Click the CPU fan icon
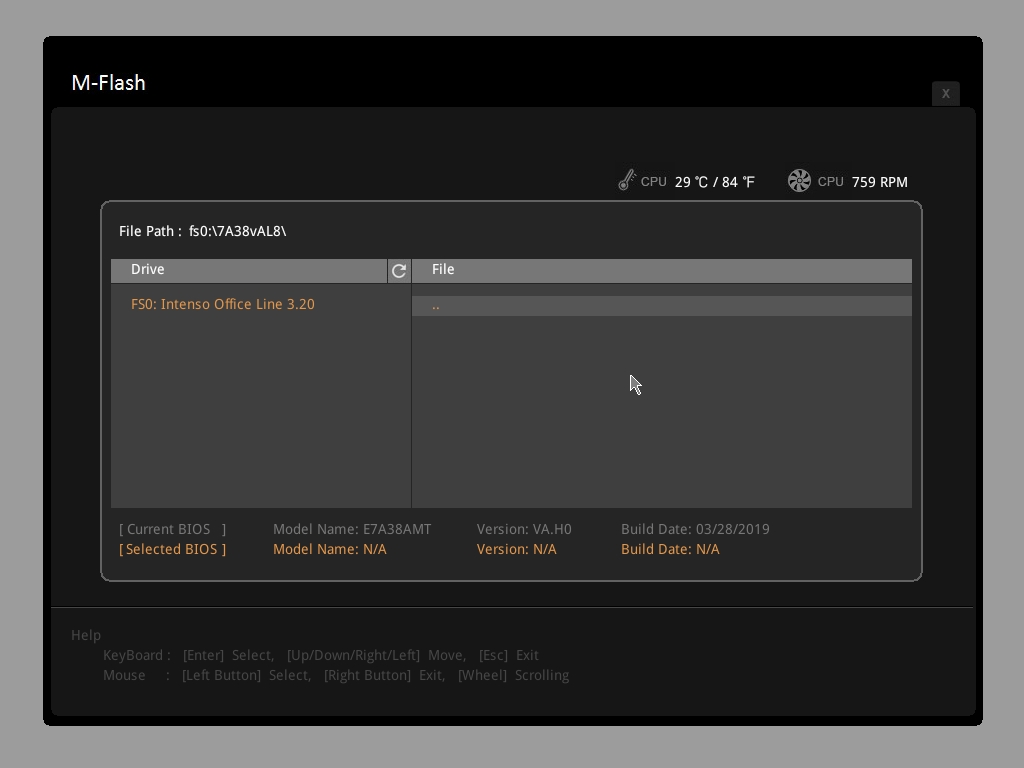The height and width of the screenshot is (768, 1024). point(799,180)
